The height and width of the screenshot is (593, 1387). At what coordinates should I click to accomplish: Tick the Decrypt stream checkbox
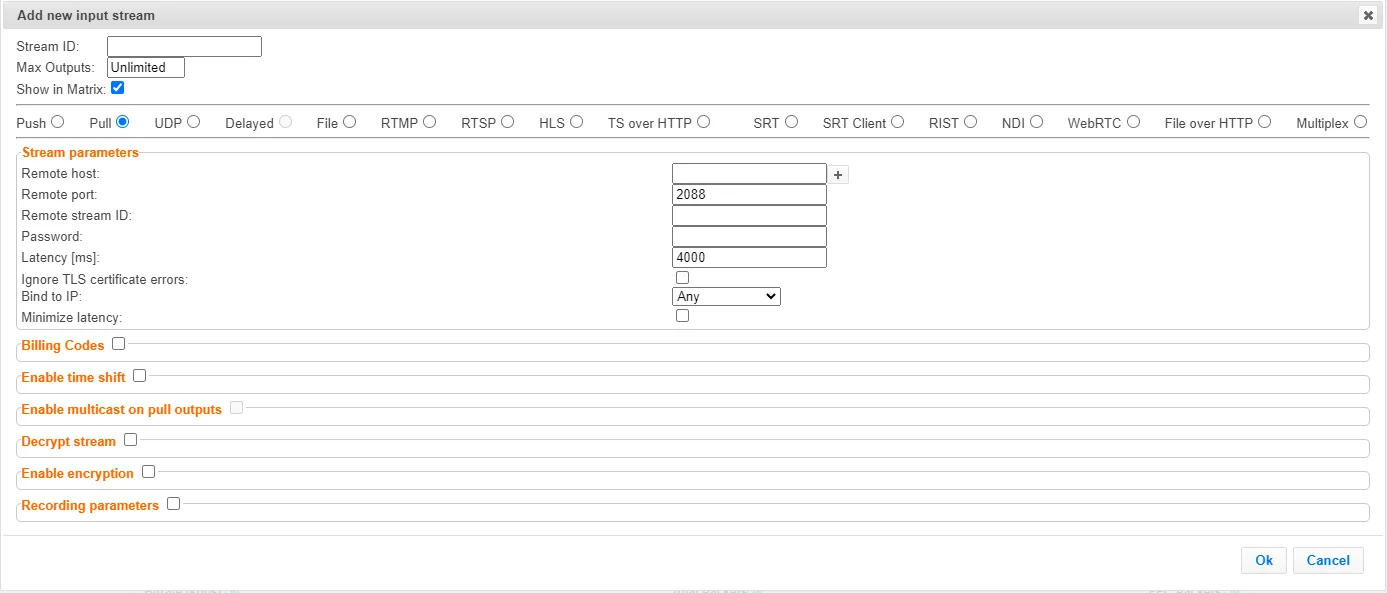coord(131,440)
